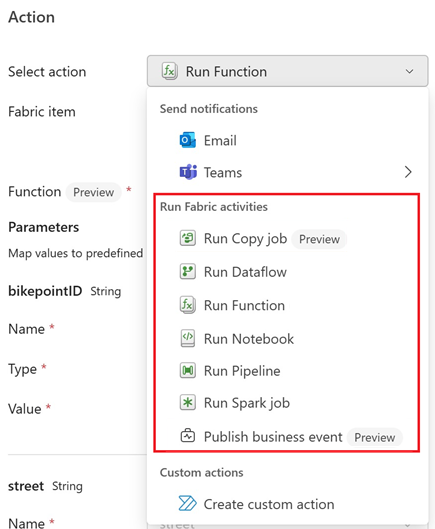Select Teams notification option
This screenshot has height=529, width=435.
(288, 172)
